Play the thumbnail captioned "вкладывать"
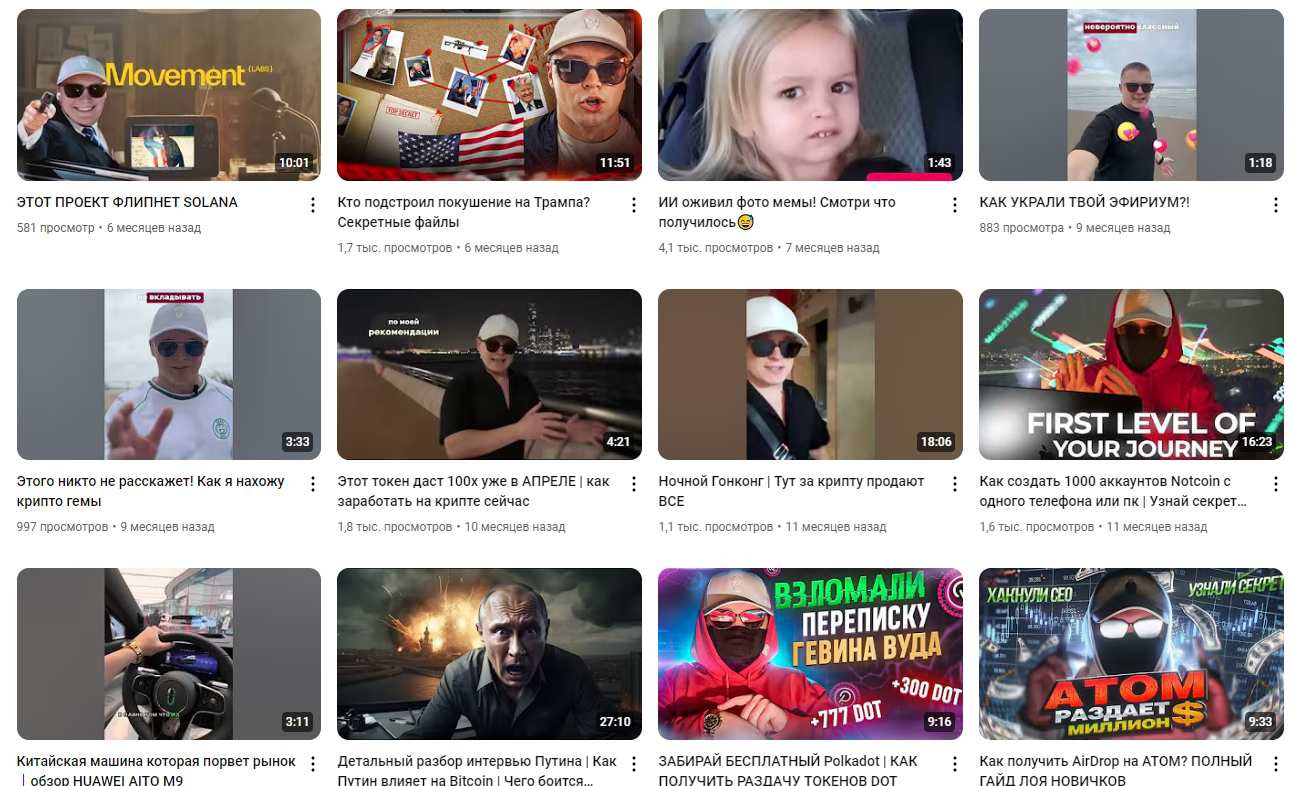This screenshot has height=786, width=1294. pos(169,375)
